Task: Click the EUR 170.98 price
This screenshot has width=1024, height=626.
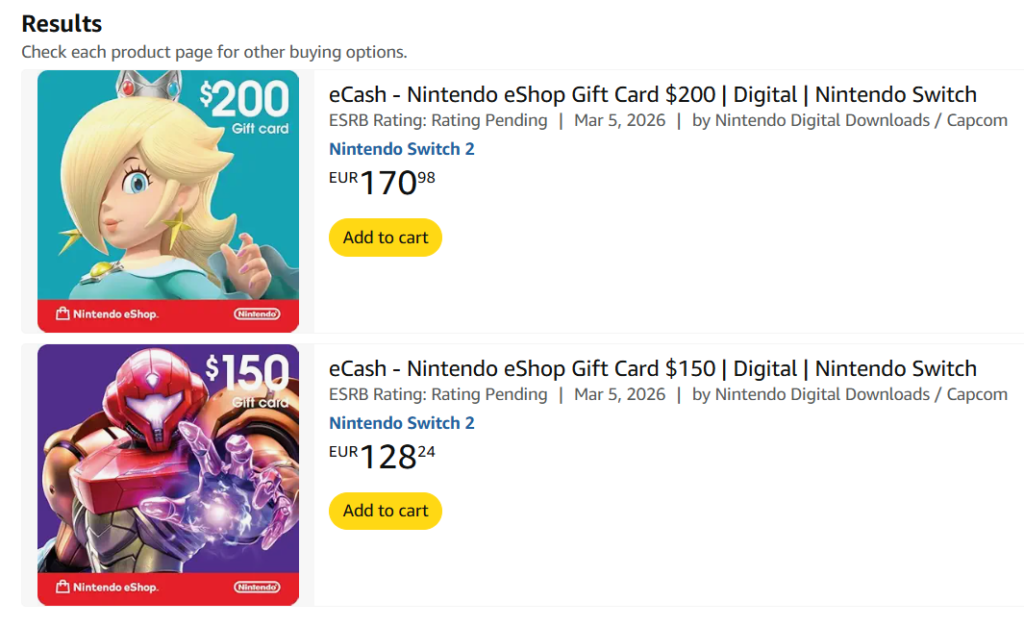Action: [383, 182]
